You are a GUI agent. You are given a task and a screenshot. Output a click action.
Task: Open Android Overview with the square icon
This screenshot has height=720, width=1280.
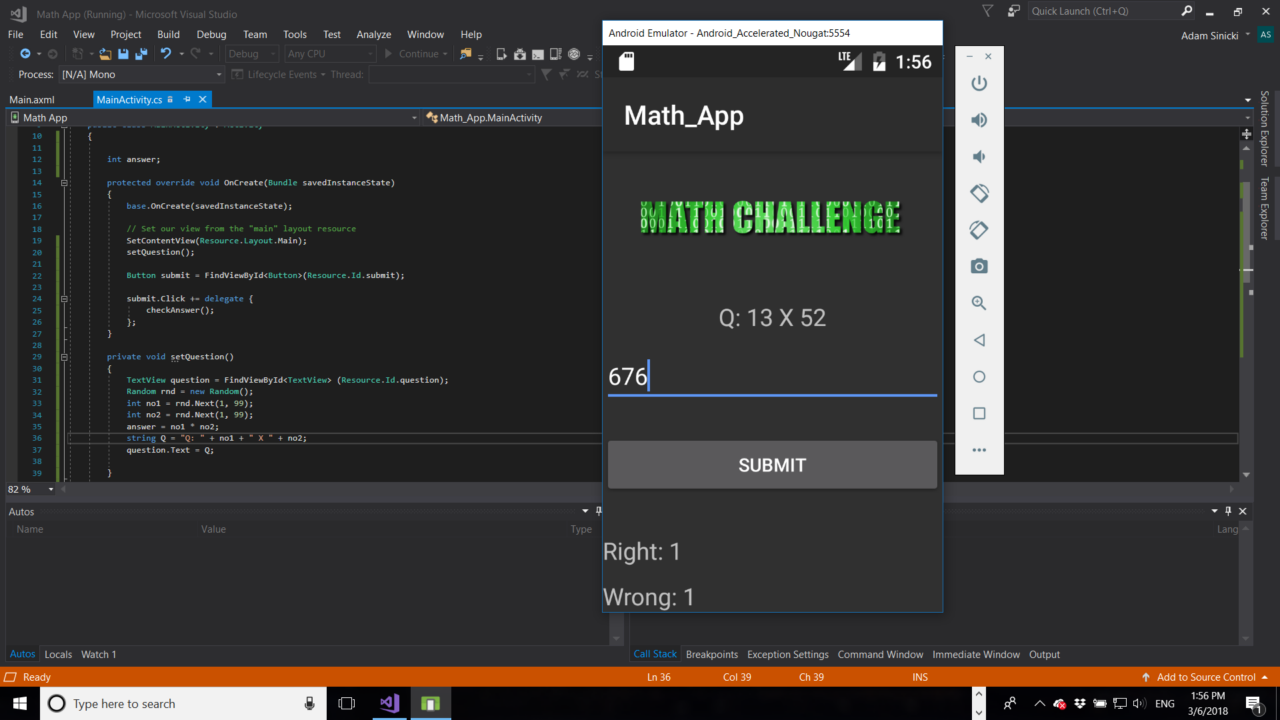click(x=979, y=413)
